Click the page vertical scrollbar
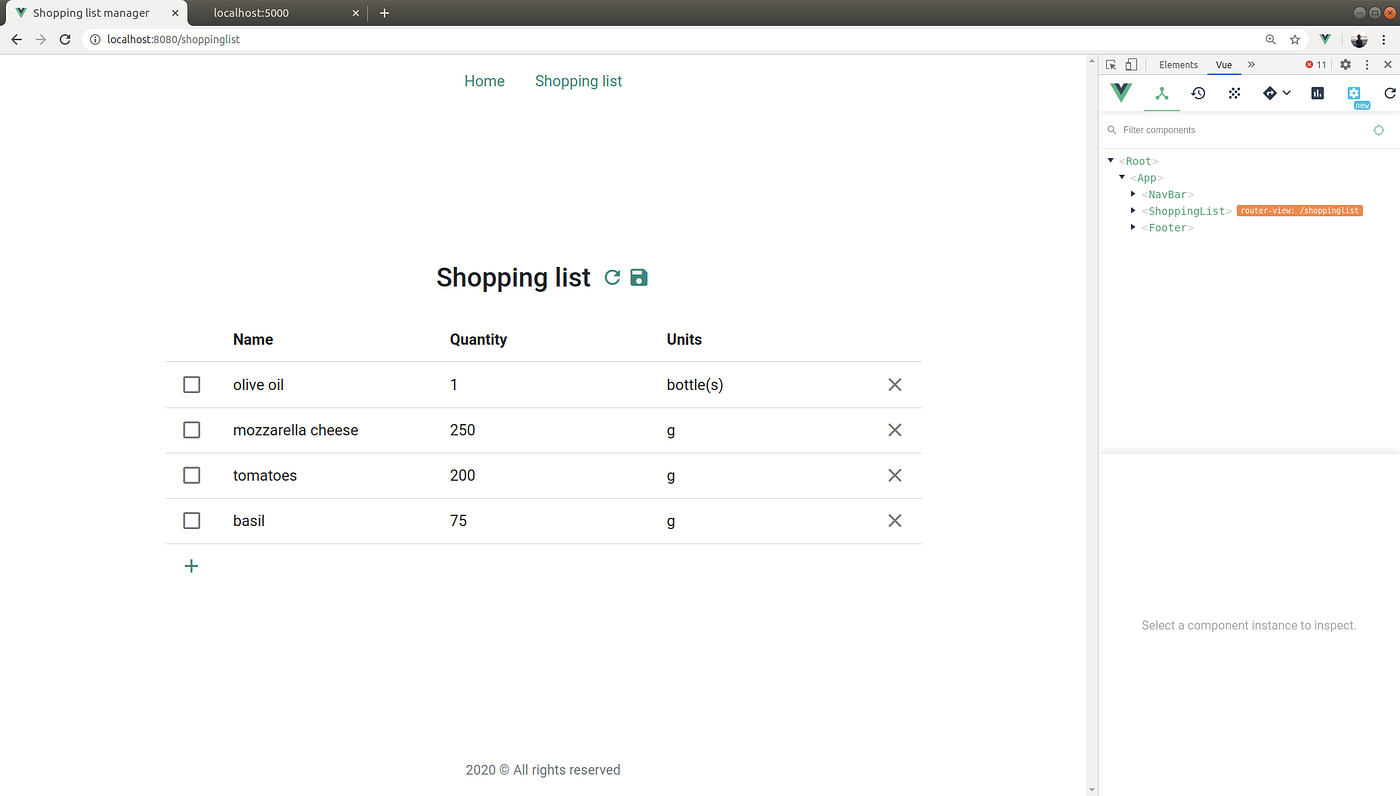Viewport: 1400px width, 796px height. coord(1091,425)
